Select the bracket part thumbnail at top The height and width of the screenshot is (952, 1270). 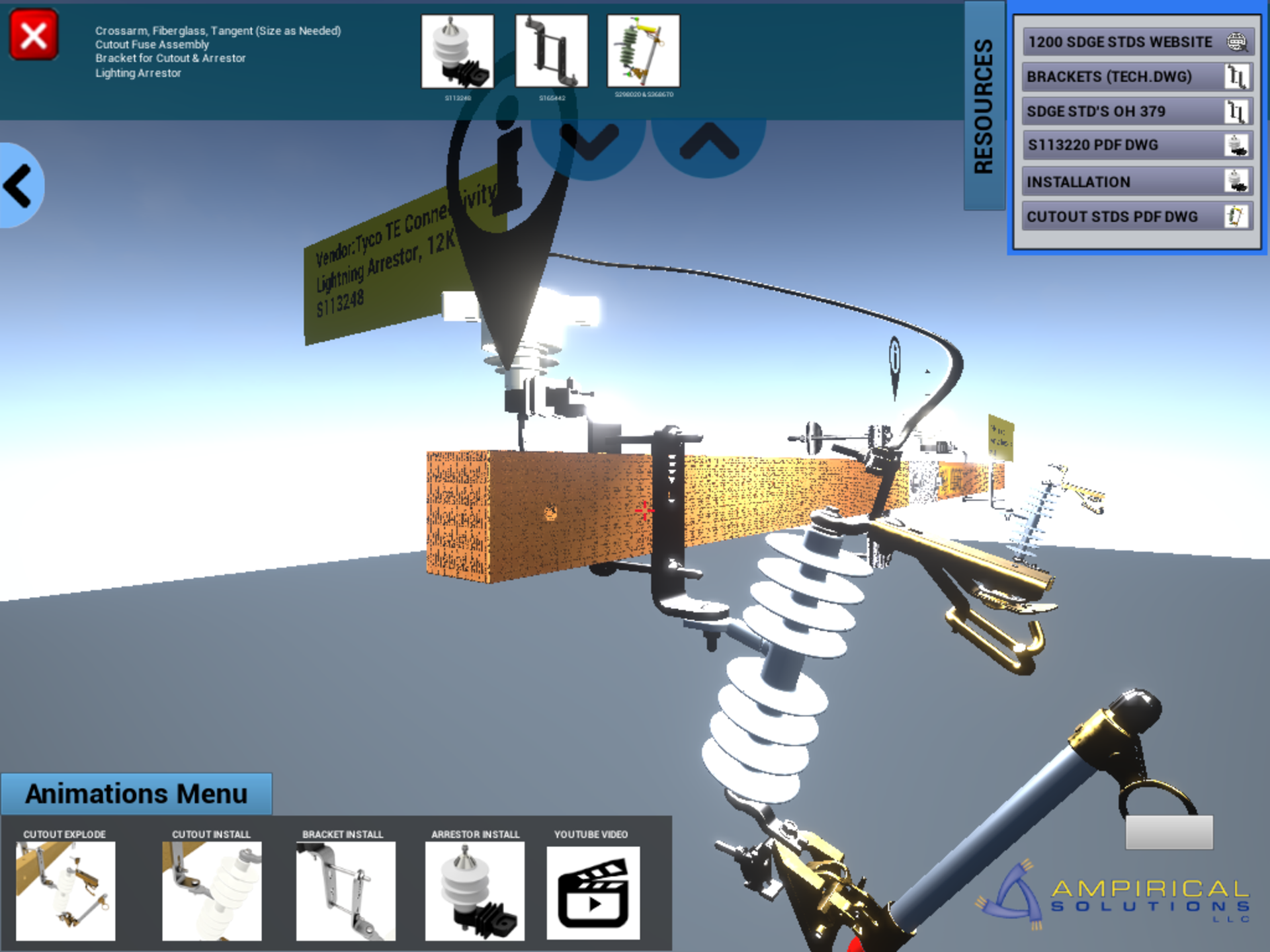click(x=551, y=52)
